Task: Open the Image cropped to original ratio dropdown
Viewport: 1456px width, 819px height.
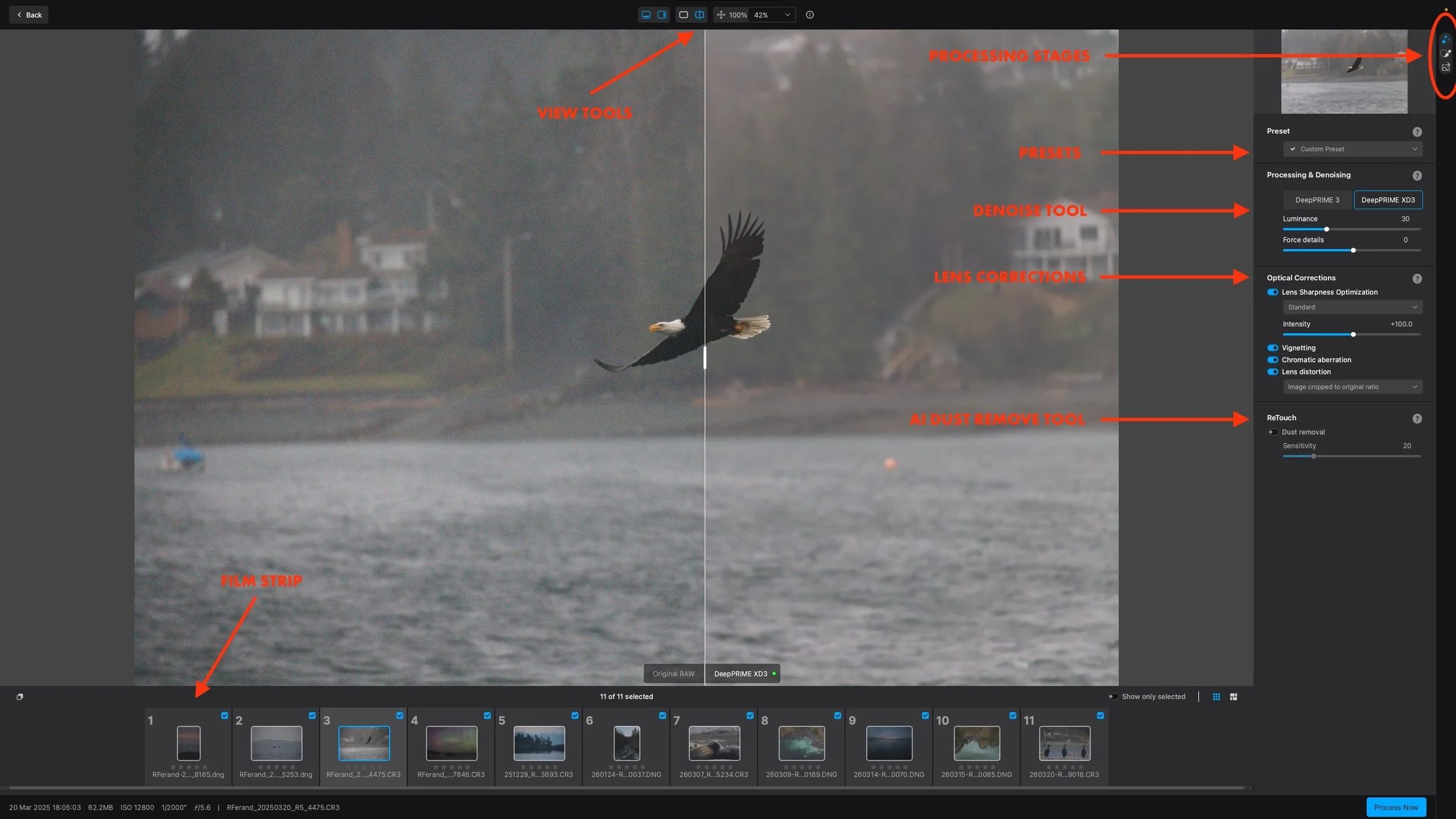Action: (1351, 386)
